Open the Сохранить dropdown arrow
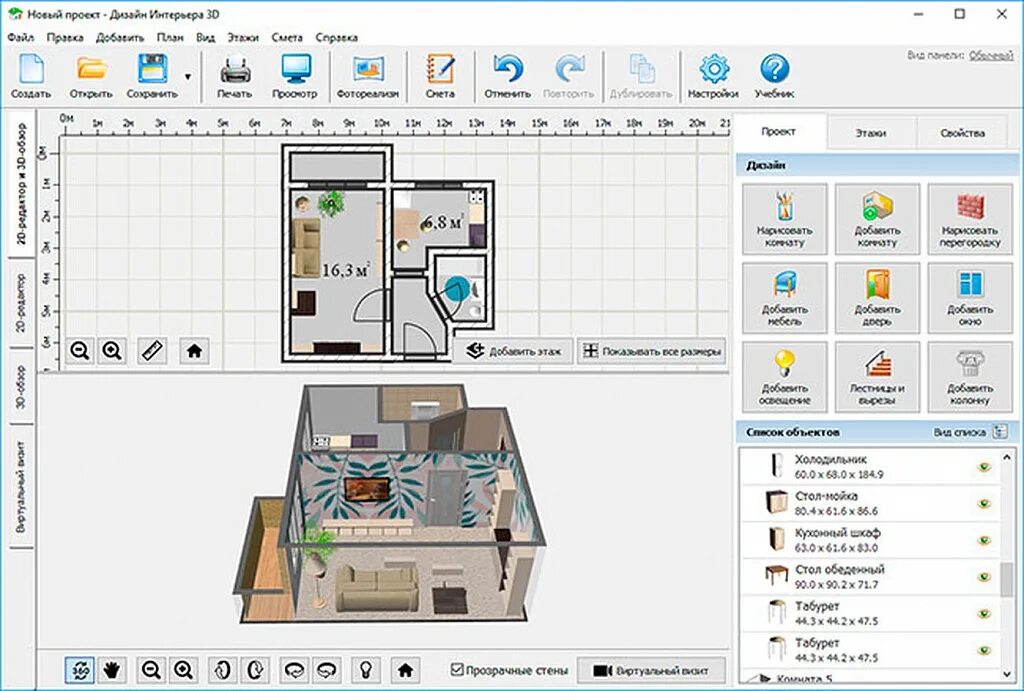The width and height of the screenshot is (1024, 691). pos(187,76)
